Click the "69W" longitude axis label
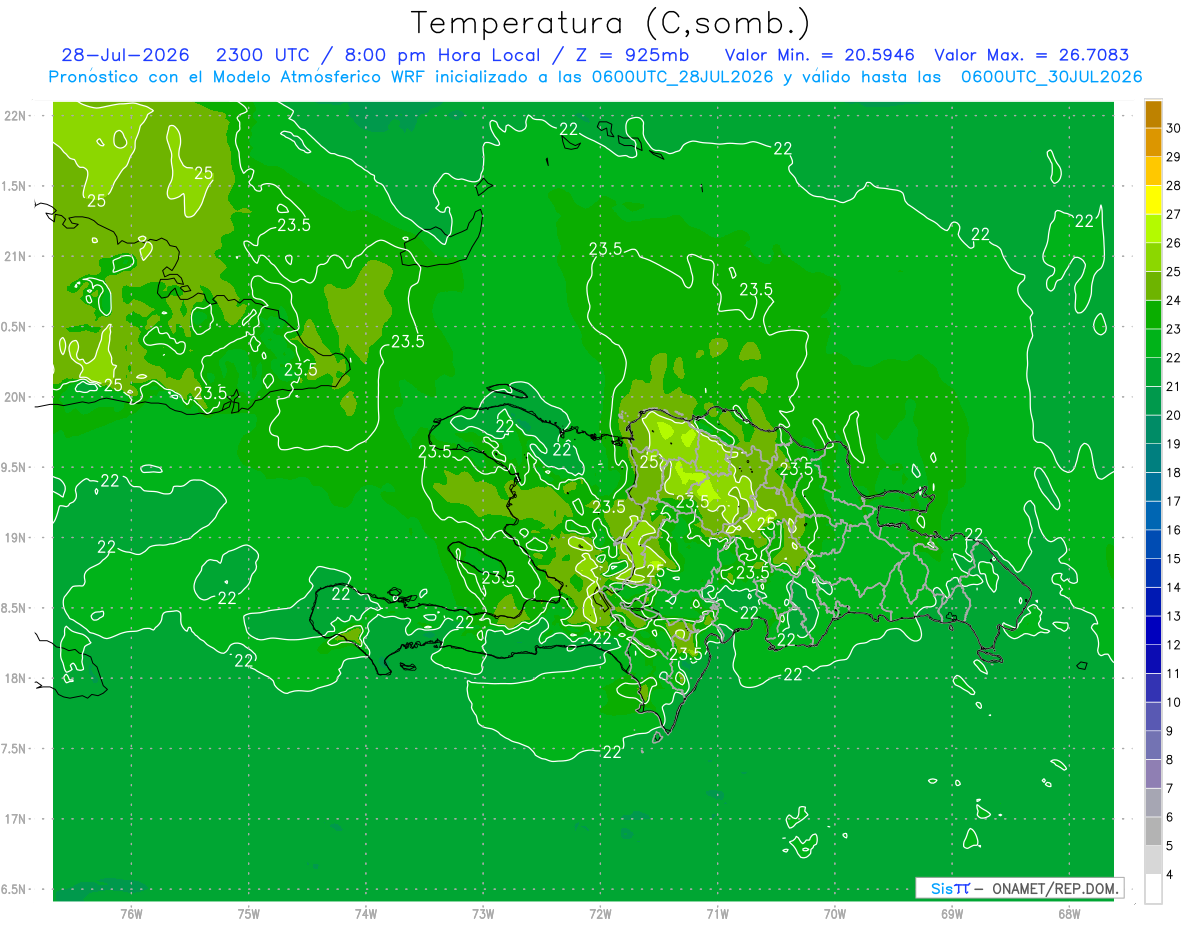The width and height of the screenshot is (1200, 927). 951,914
